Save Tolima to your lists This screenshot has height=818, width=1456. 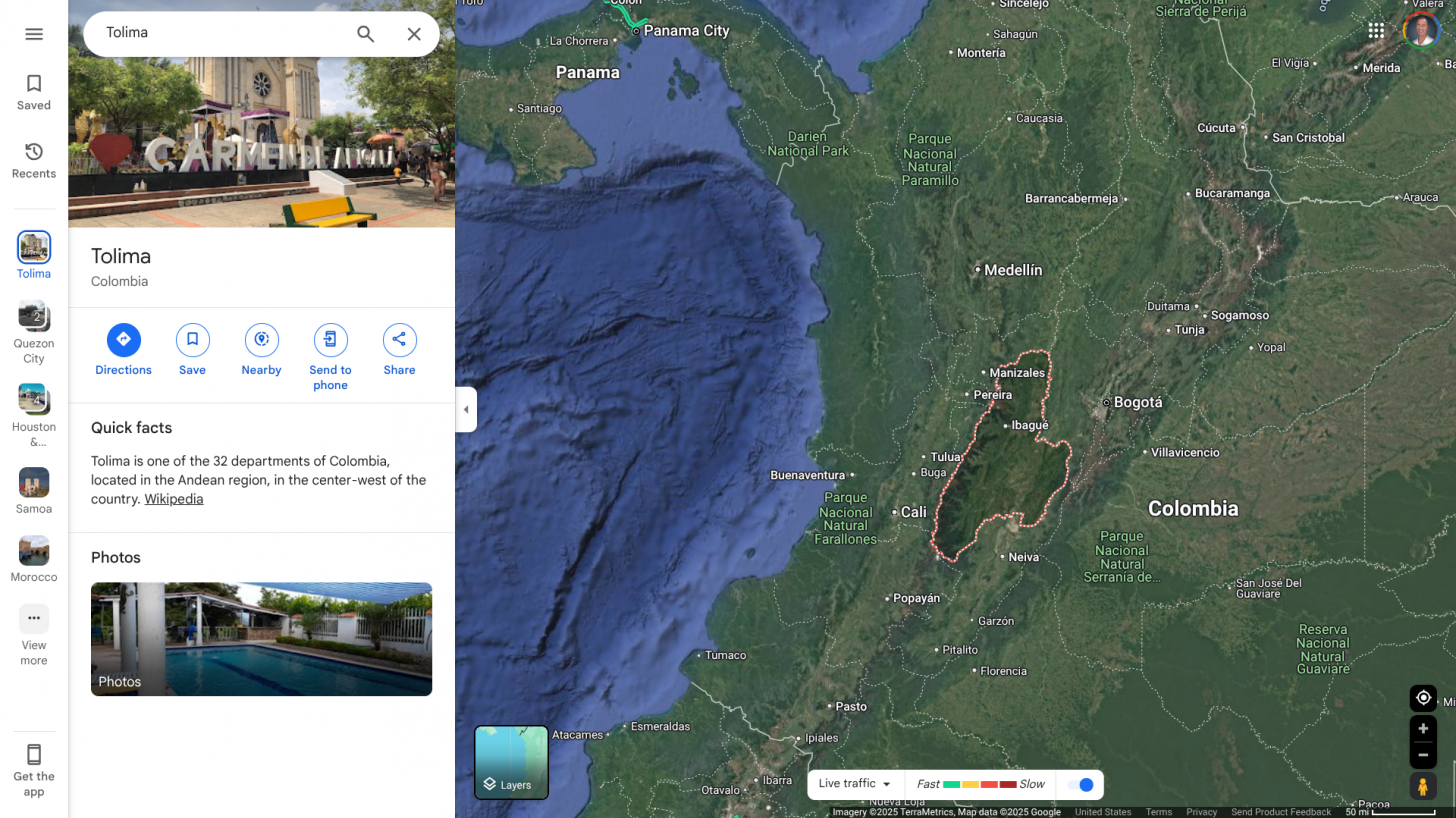coord(192,341)
